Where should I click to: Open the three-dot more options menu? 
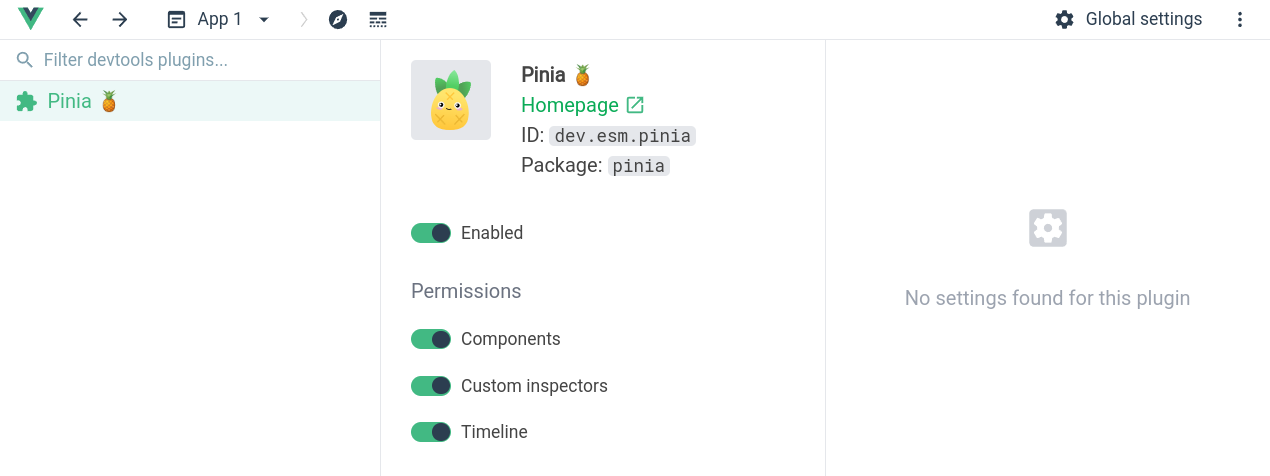tap(1240, 20)
